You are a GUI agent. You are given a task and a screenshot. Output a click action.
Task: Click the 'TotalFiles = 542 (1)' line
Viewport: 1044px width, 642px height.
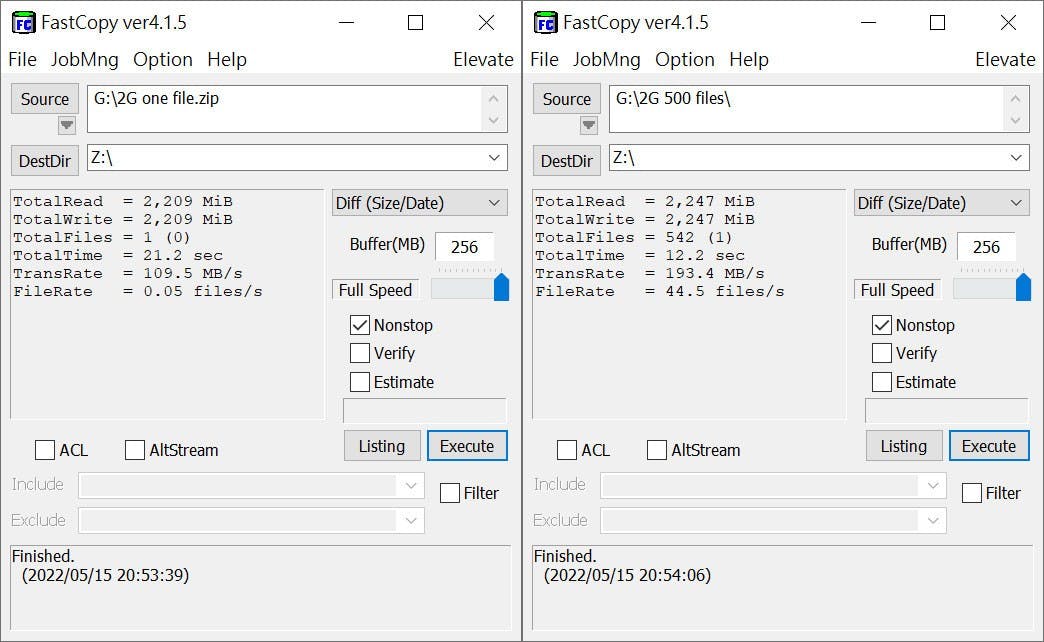click(634, 237)
